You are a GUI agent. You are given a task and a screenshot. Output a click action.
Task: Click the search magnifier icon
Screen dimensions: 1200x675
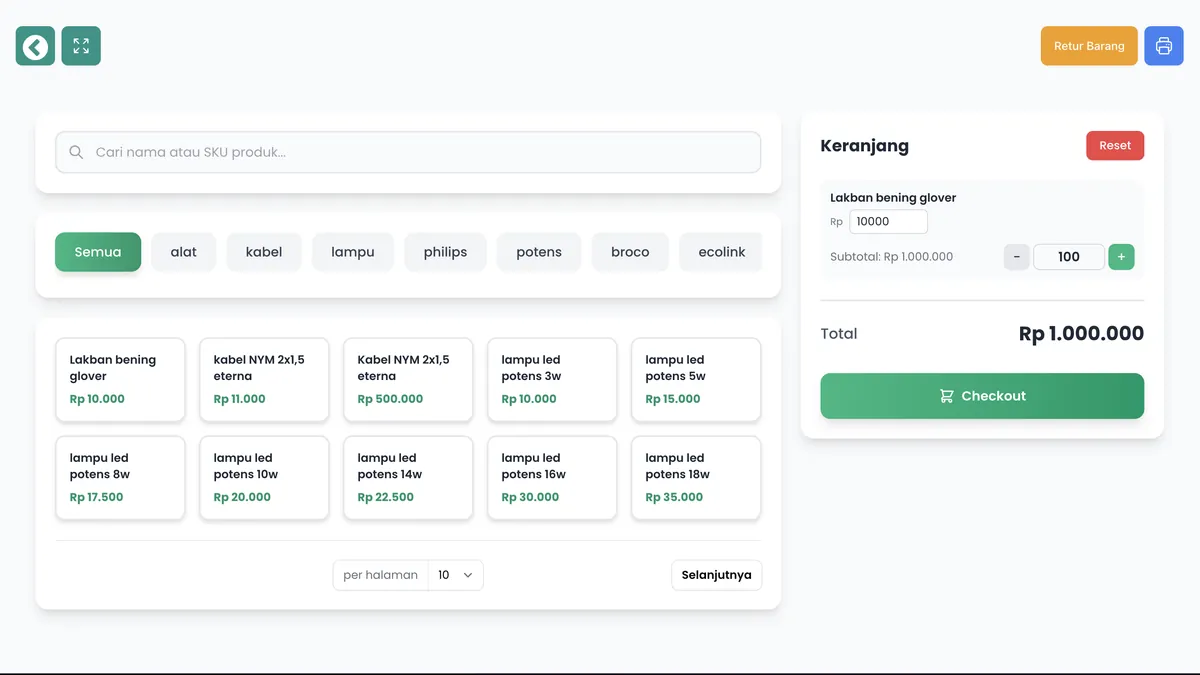coord(76,153)
